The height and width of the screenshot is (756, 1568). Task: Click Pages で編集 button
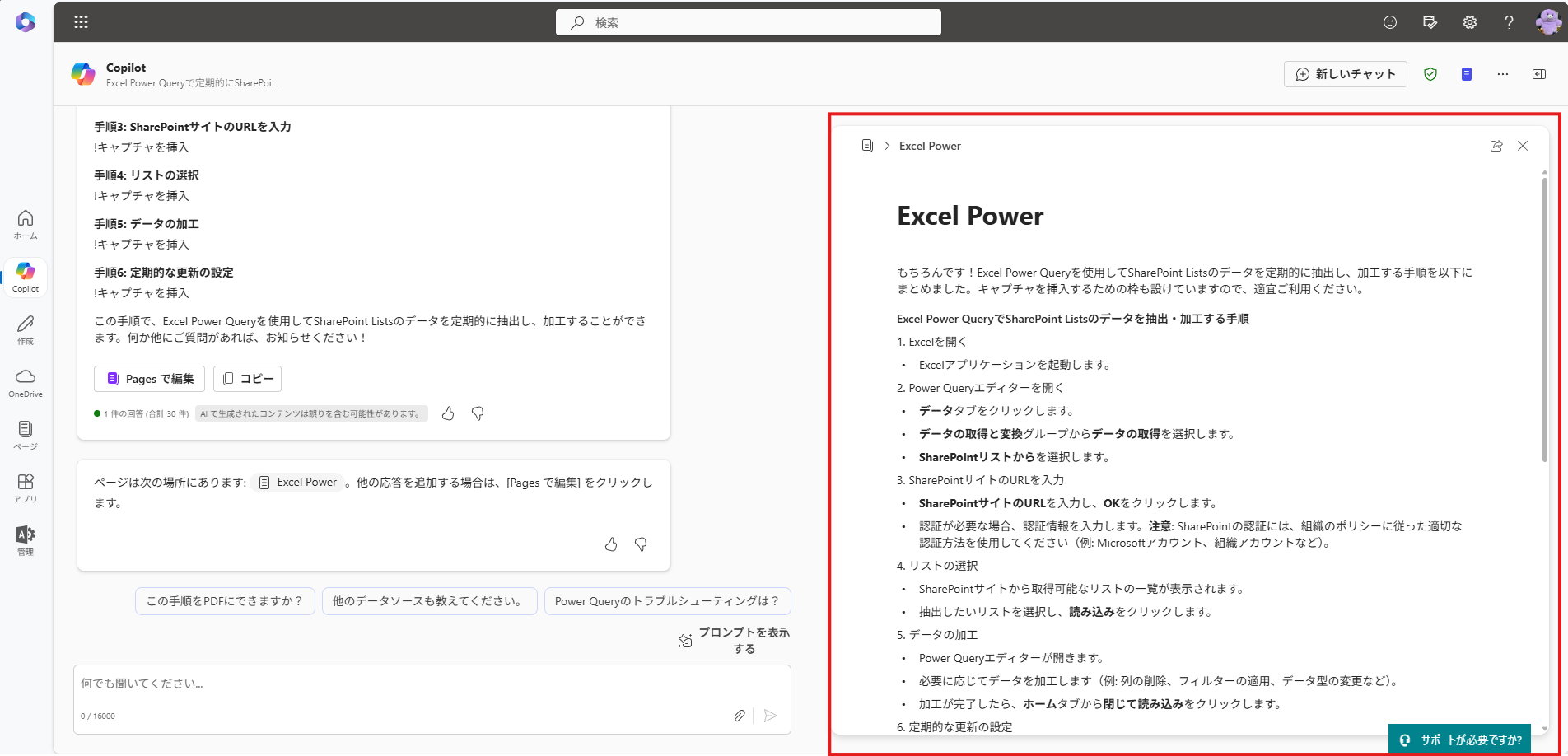(x=149, y=379)
